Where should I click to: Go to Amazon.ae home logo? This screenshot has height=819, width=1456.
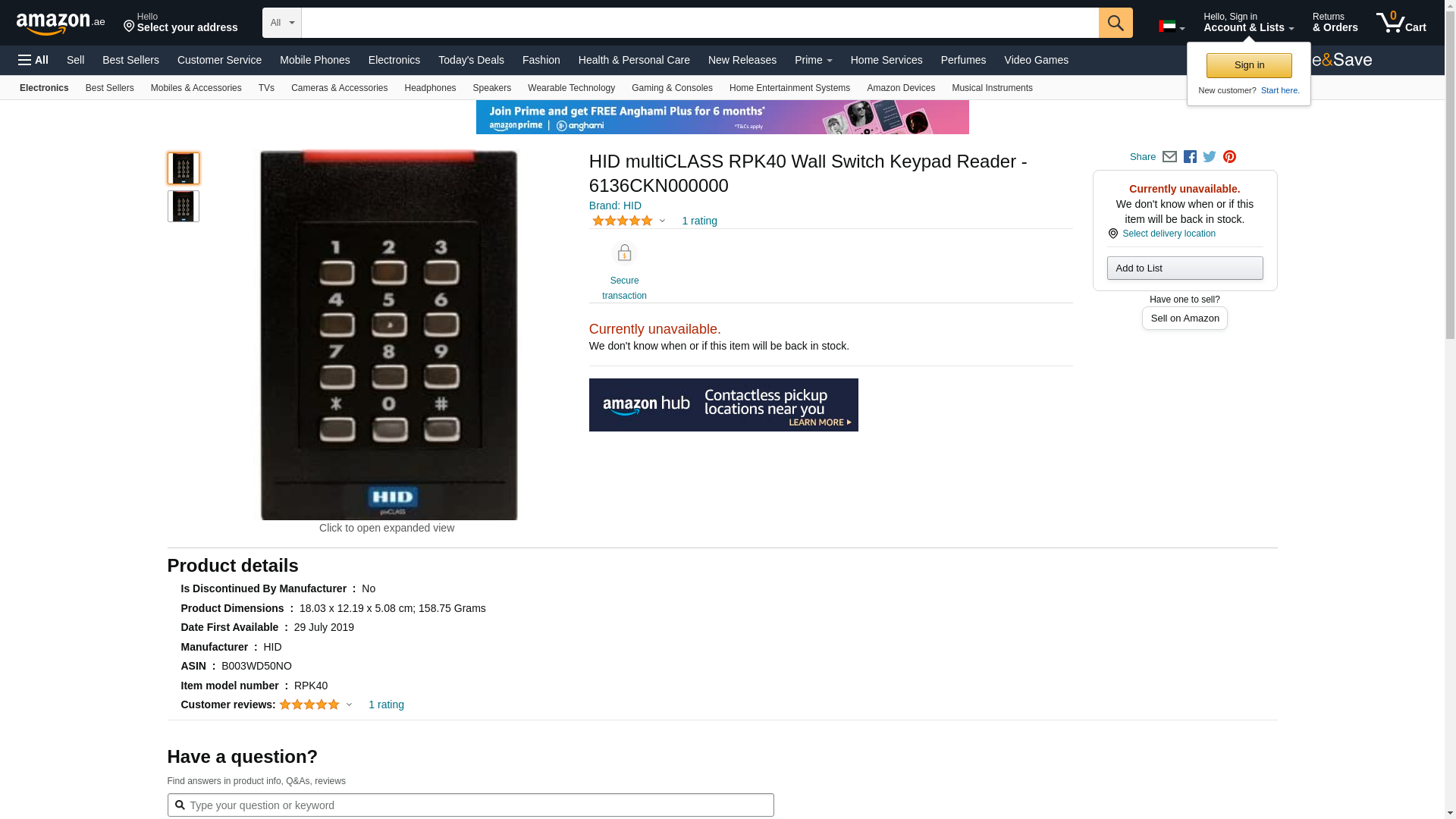pyautogui.click(x=61, y=23)
